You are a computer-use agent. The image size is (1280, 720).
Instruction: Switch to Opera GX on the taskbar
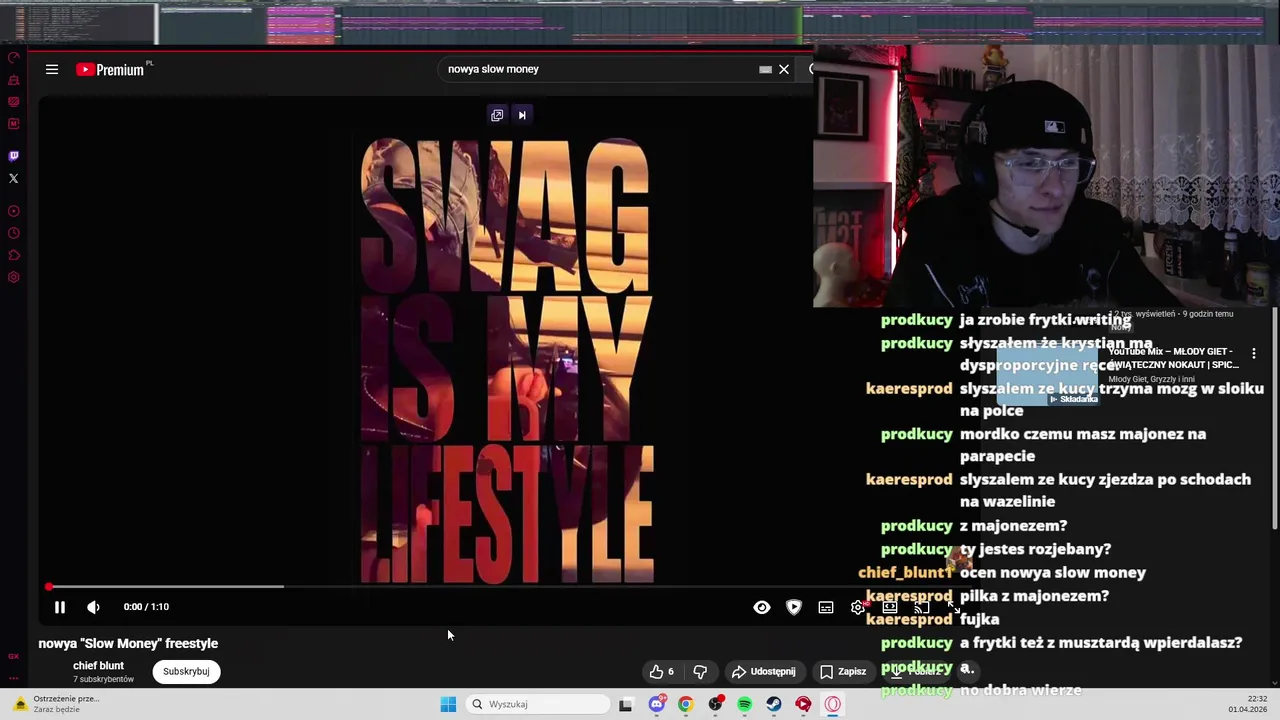point(833,704)
